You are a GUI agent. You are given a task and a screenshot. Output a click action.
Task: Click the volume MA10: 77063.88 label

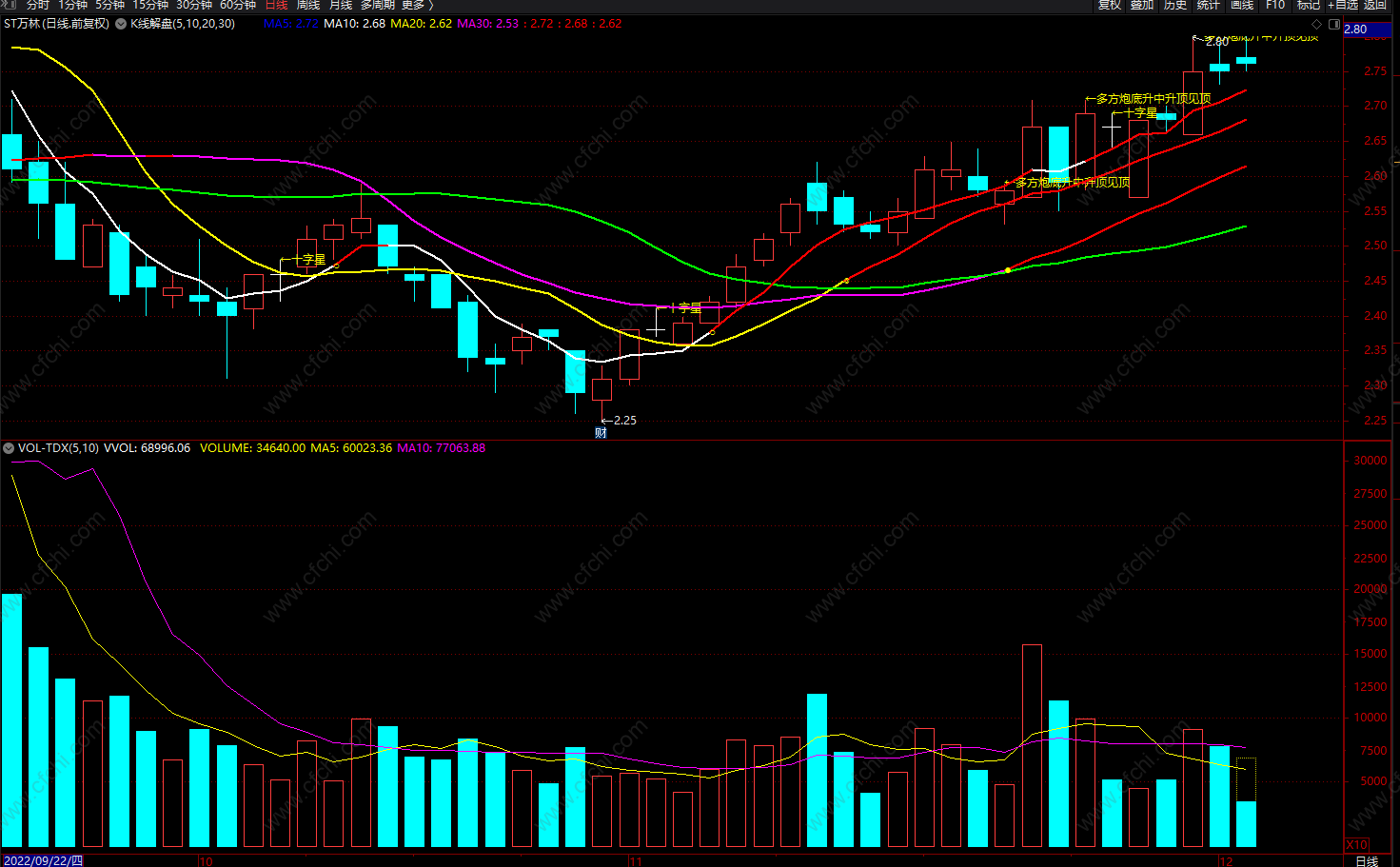pyautogui.click(x=441, y=448)
